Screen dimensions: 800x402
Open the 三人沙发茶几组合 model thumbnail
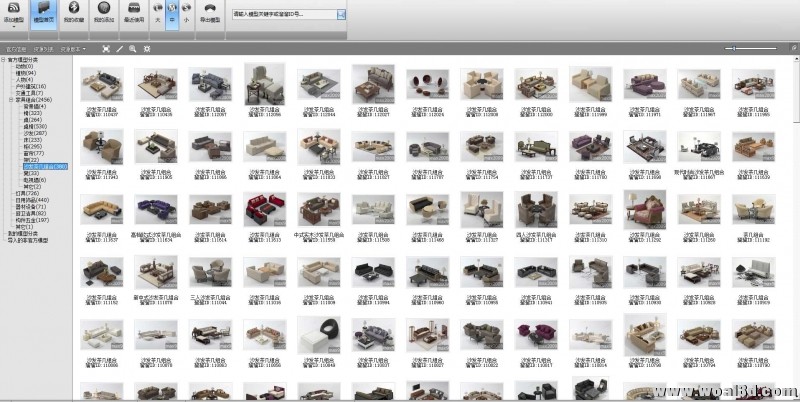210,272
